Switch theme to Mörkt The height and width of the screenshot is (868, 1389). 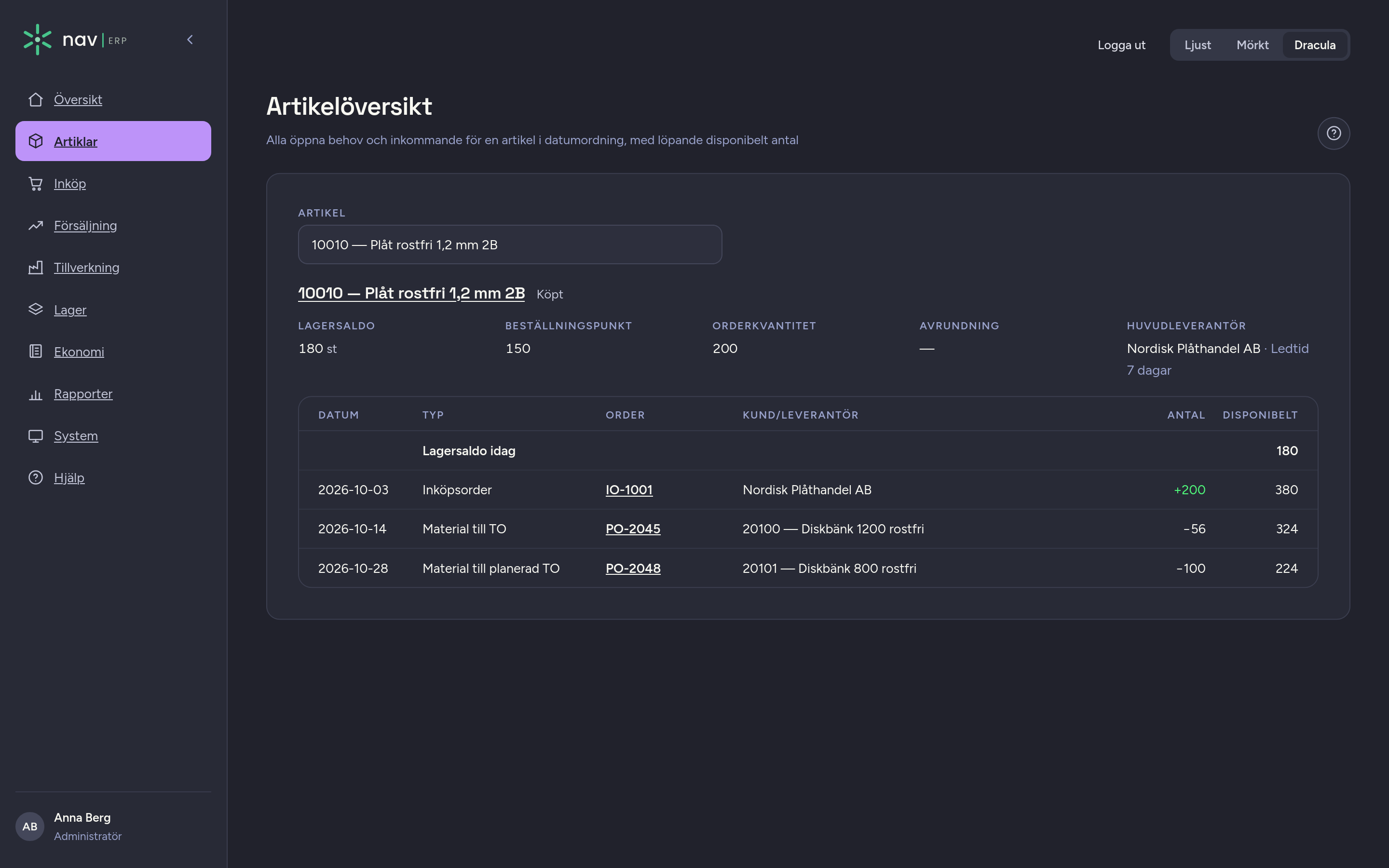click(x=1253, y=45)
